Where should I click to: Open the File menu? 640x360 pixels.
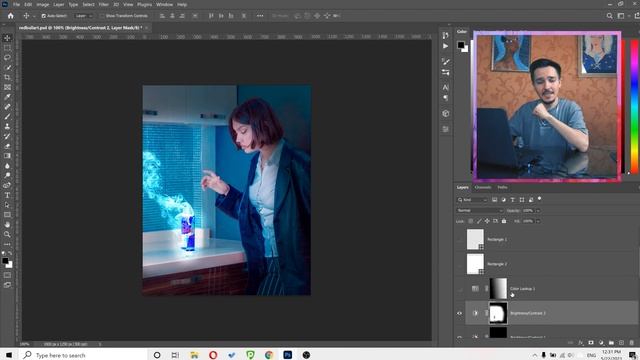tap(16, 4)
